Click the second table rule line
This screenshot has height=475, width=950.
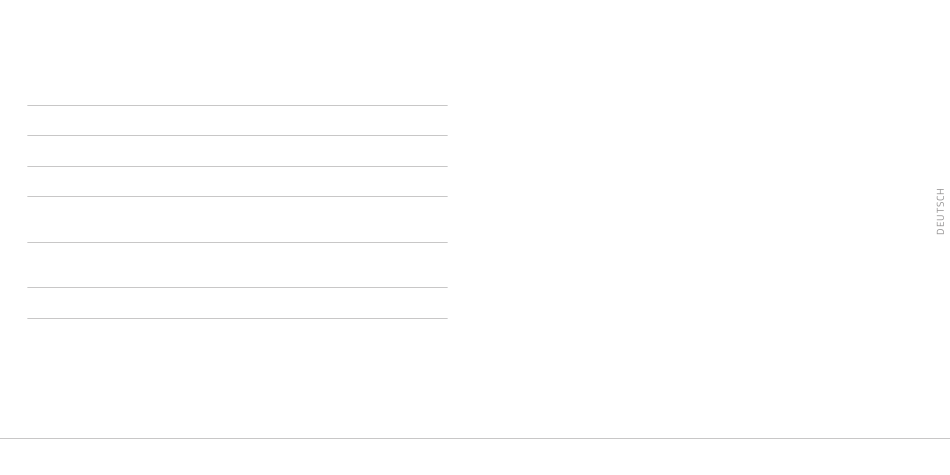(238, 136)
